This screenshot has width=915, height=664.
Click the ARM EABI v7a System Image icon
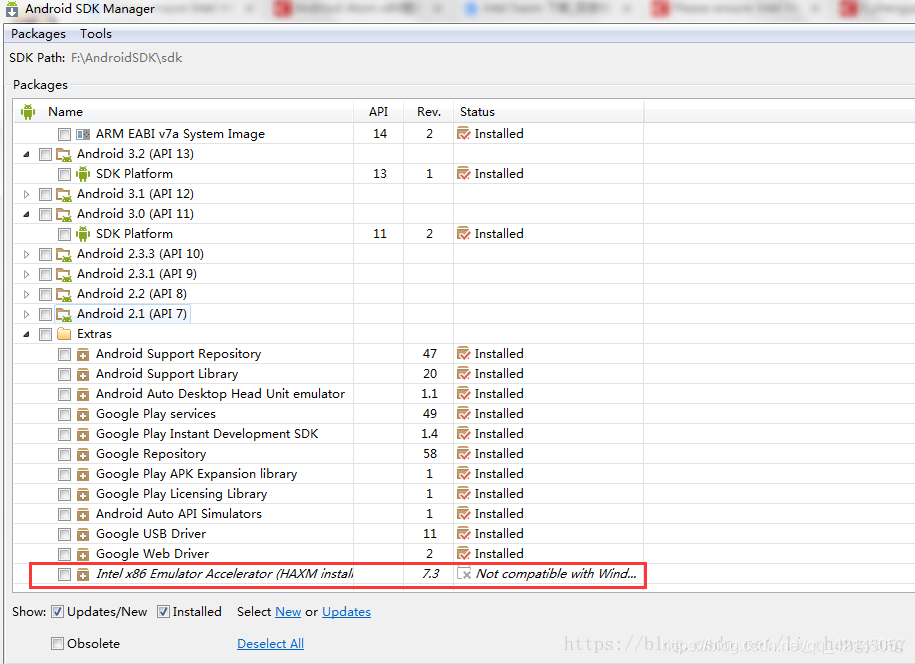point(81,133)
